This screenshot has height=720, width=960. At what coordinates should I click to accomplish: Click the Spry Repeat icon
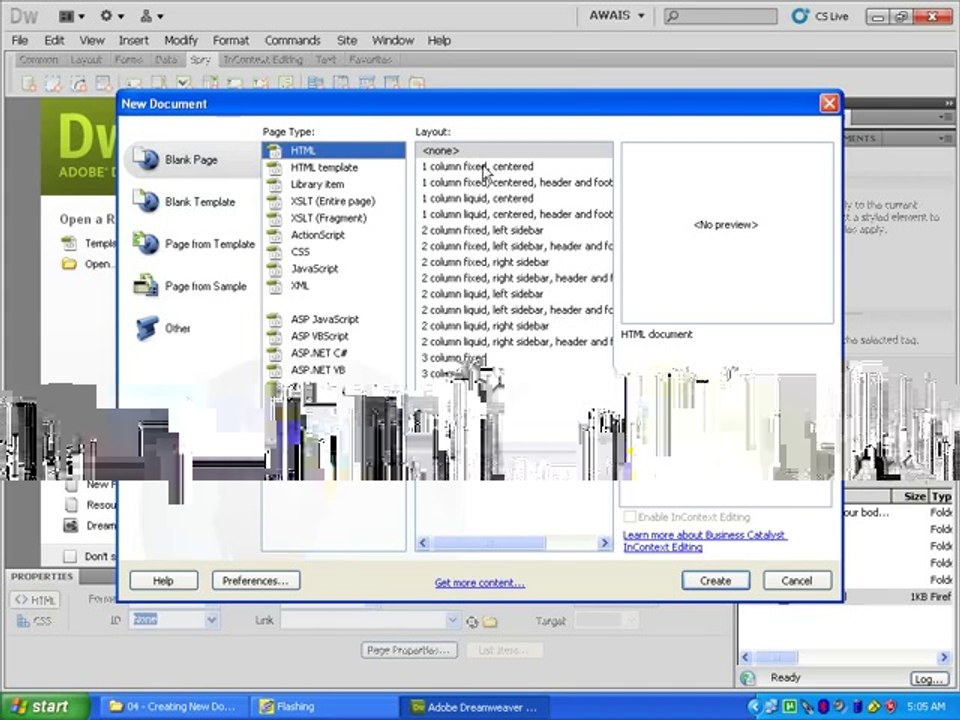click(x=79, y=83)
